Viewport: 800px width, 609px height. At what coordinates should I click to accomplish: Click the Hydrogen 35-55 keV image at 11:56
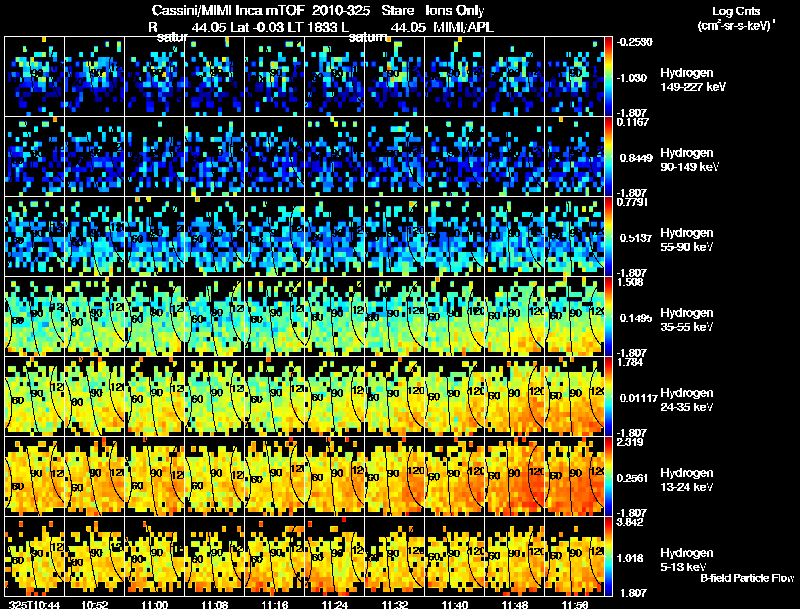point(574,316)
